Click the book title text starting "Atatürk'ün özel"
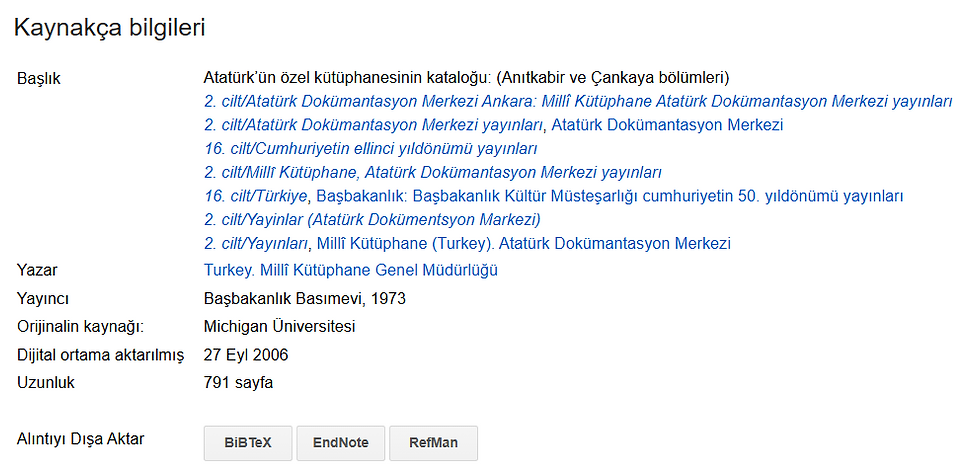Screen dimensions: 980x472 pyautogui.click(x=466, y=77)
